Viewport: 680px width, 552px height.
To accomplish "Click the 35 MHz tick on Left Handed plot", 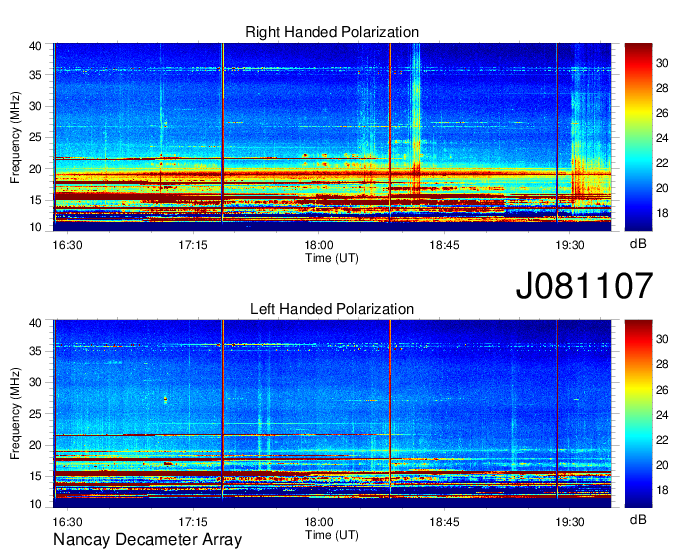I will 36,351.
